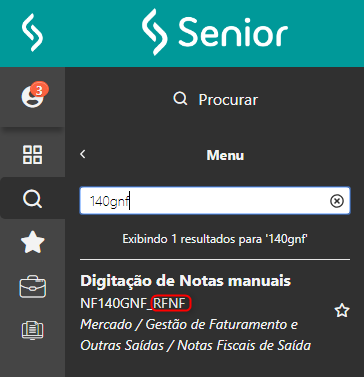Screen dimensions: 364x377
Task: Select the magnifier search icon in sidebar
Action: (x=32, y=199)
